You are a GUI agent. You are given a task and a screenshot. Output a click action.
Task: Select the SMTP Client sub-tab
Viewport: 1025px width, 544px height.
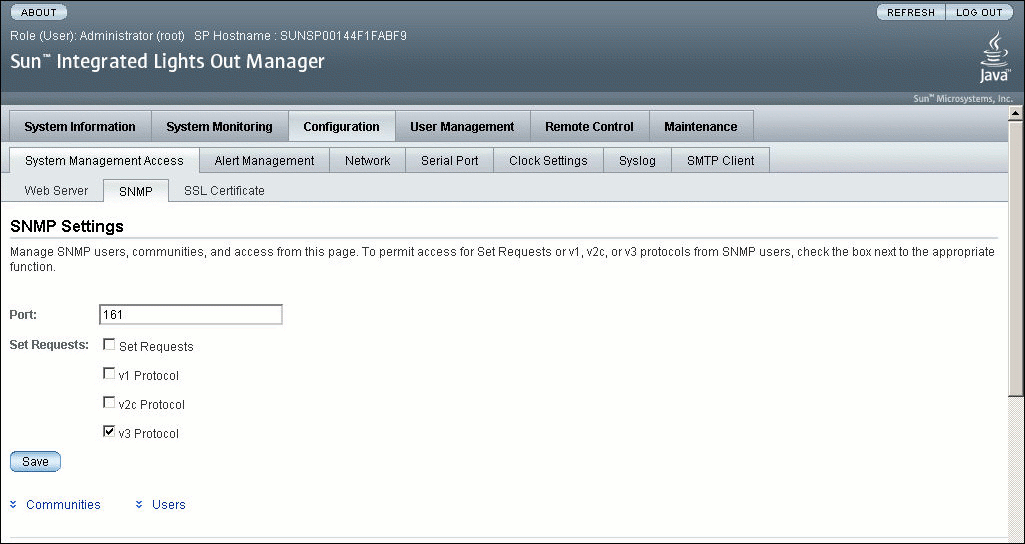tap(720, 160)
